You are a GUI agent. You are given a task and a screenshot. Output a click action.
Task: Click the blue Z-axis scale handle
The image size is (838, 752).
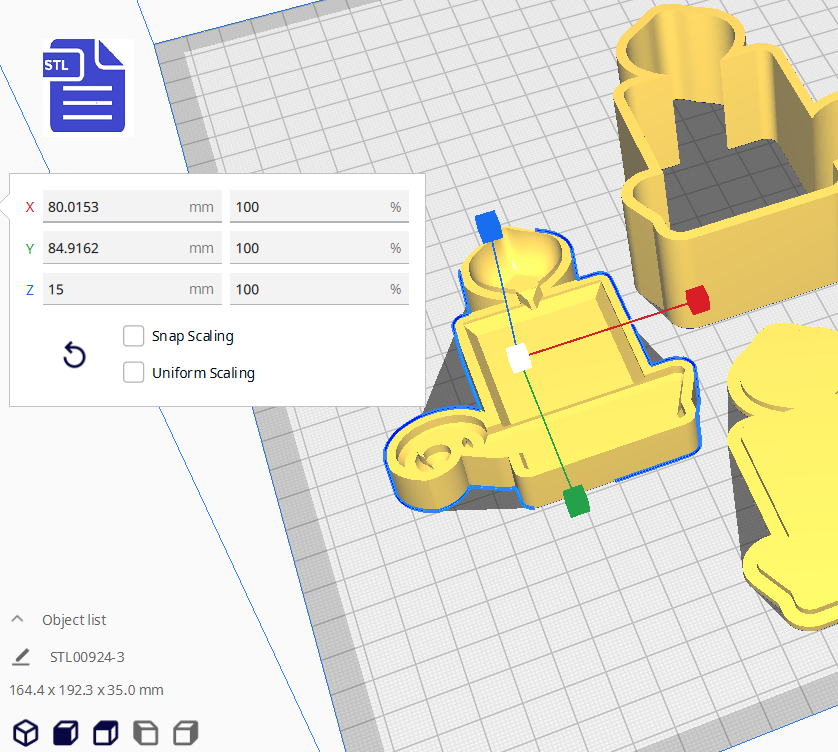coord(488,226)
